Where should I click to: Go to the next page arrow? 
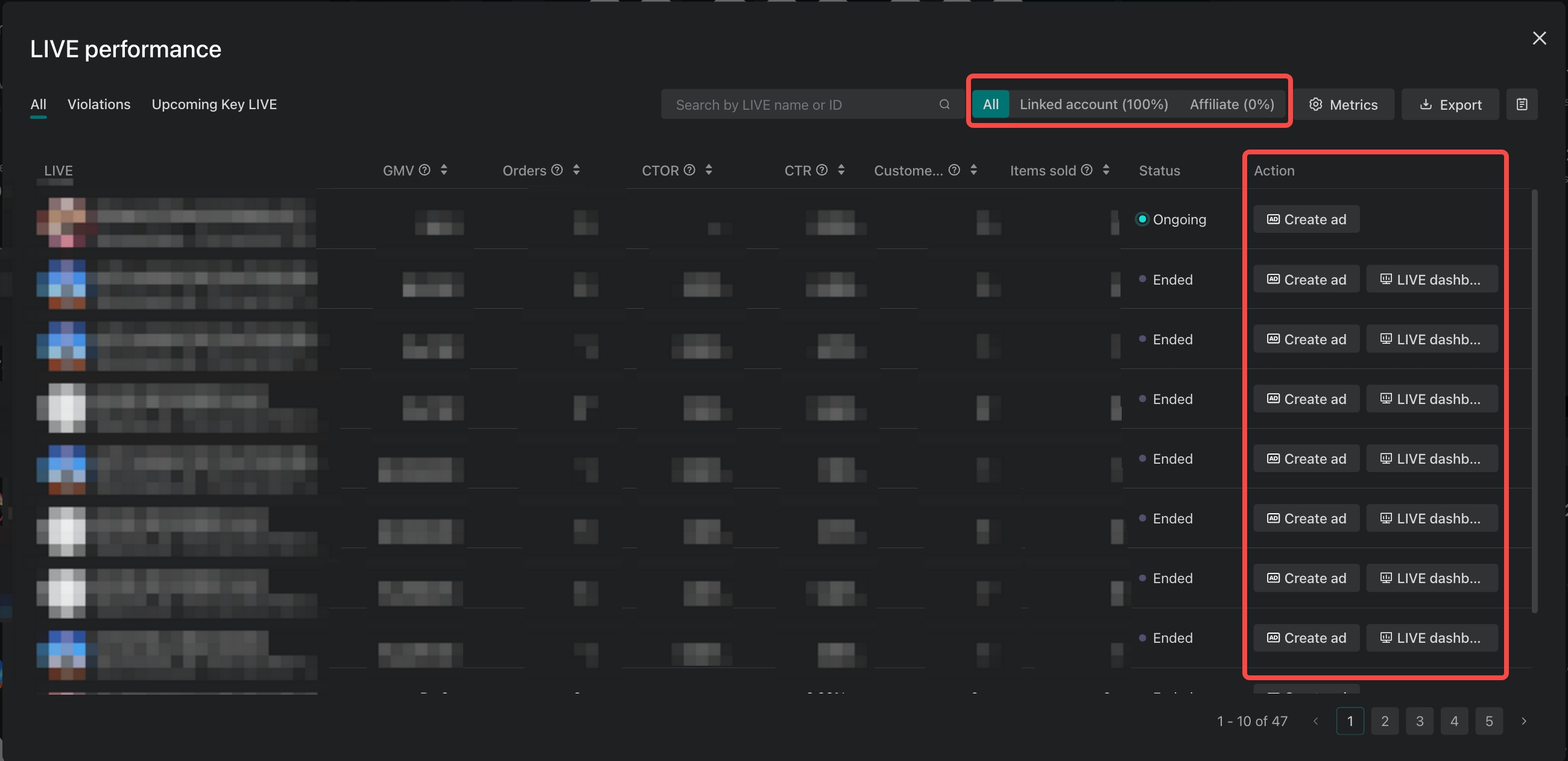pos(1523,721)
